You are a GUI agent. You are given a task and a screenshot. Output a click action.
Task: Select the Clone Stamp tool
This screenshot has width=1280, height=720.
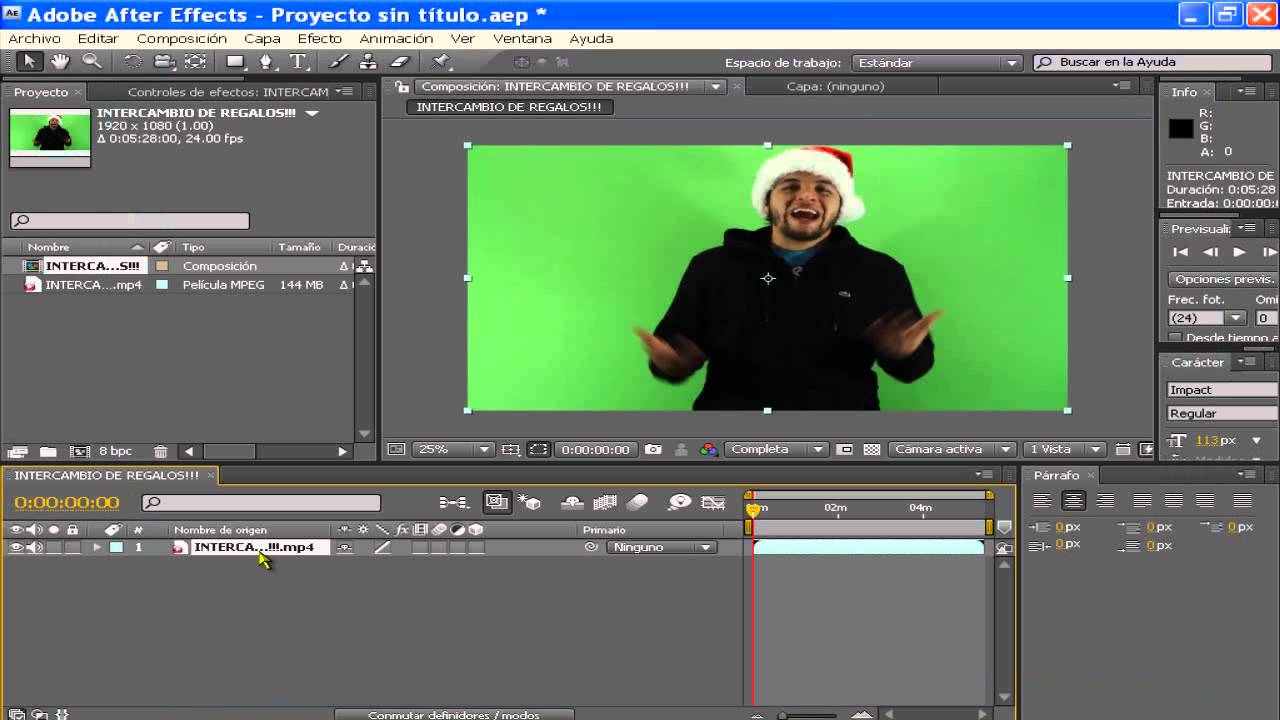point(368,62)
